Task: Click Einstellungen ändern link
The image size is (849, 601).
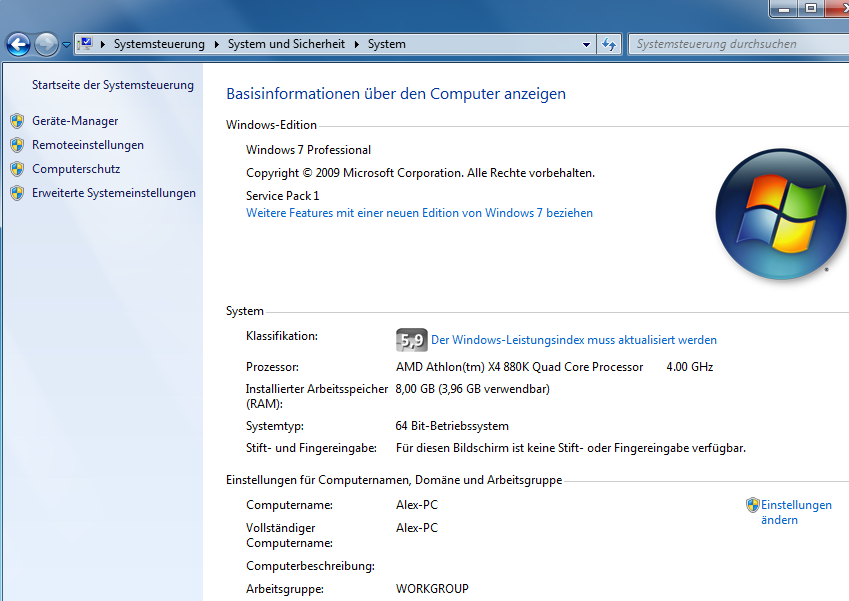Action: click(x=796, y=512)
